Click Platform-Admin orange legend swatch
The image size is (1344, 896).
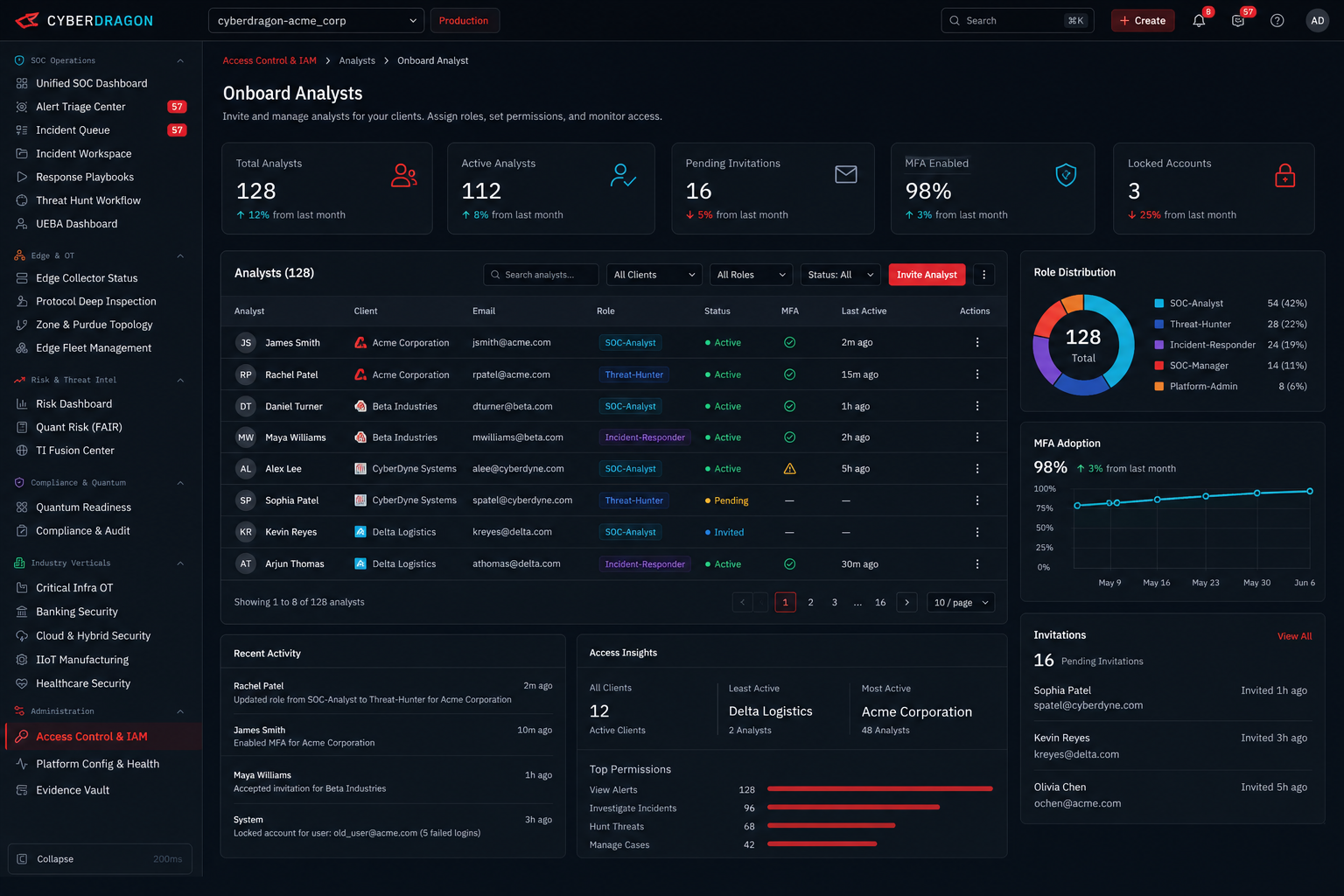(1159, 386)
